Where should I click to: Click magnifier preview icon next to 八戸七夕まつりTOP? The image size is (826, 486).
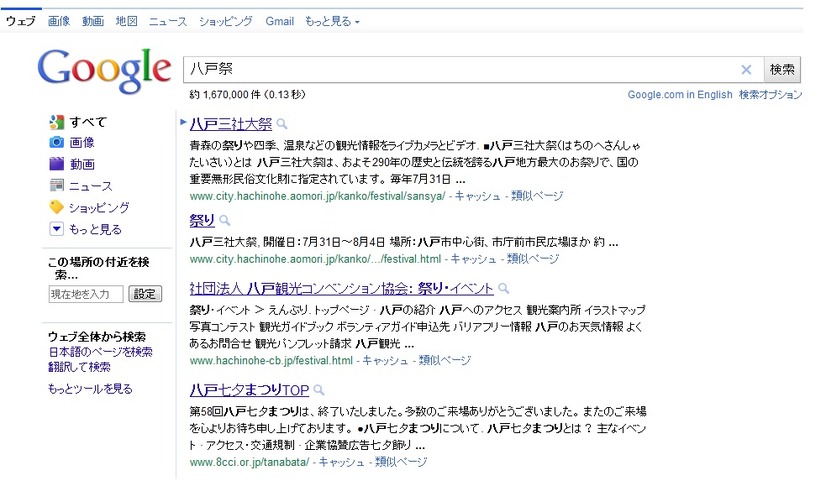[x=319, y=390]
